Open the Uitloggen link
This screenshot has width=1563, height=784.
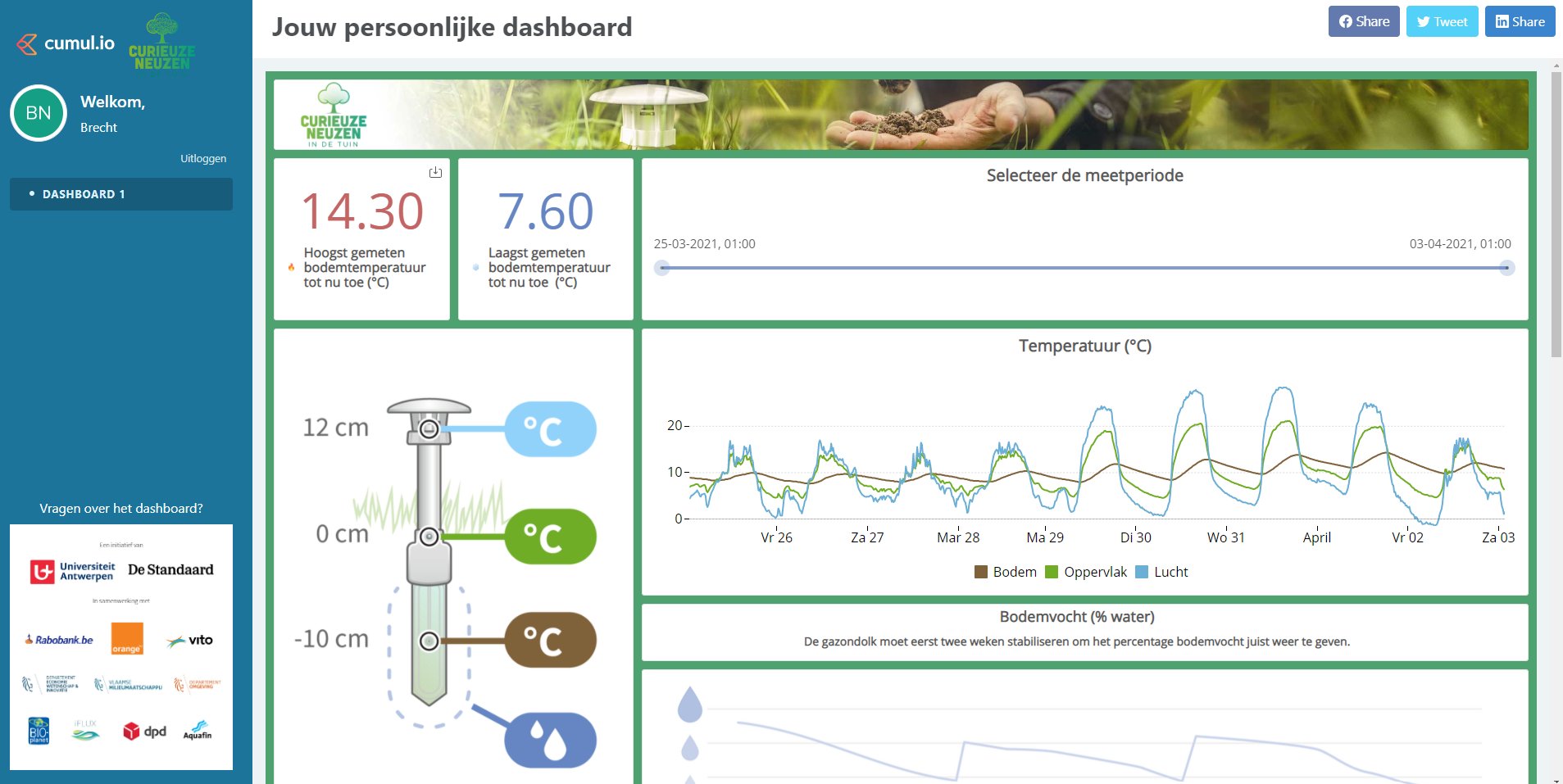coord(202,157)
